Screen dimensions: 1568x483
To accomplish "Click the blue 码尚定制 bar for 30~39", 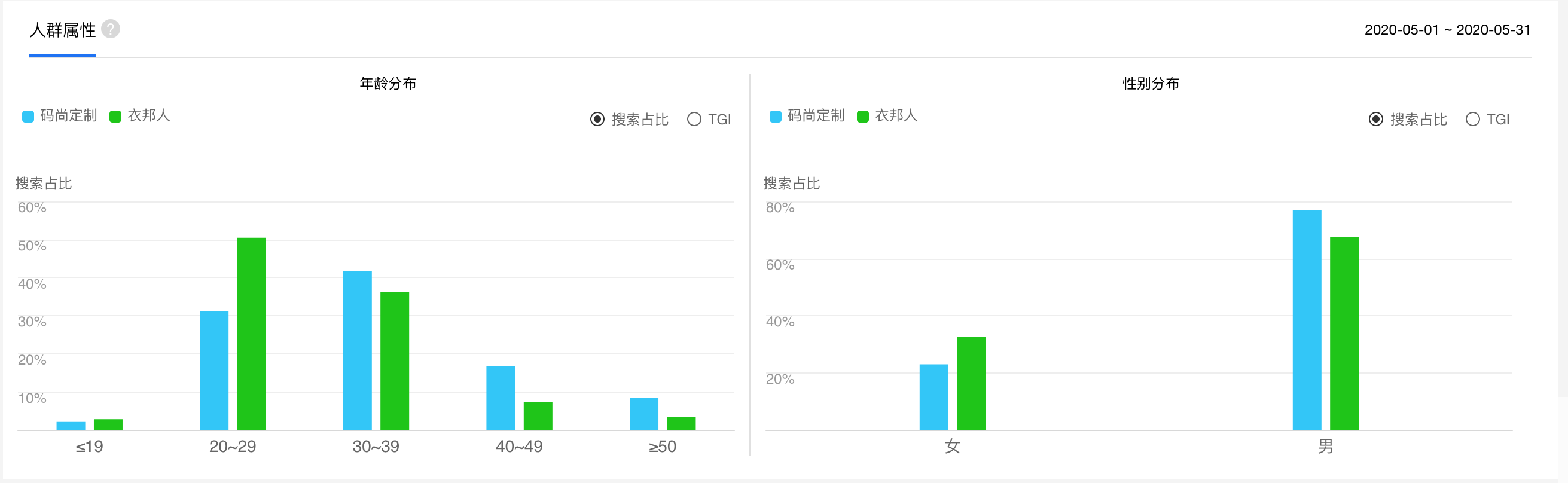I will pyautogui.click(x=357, y=350).
